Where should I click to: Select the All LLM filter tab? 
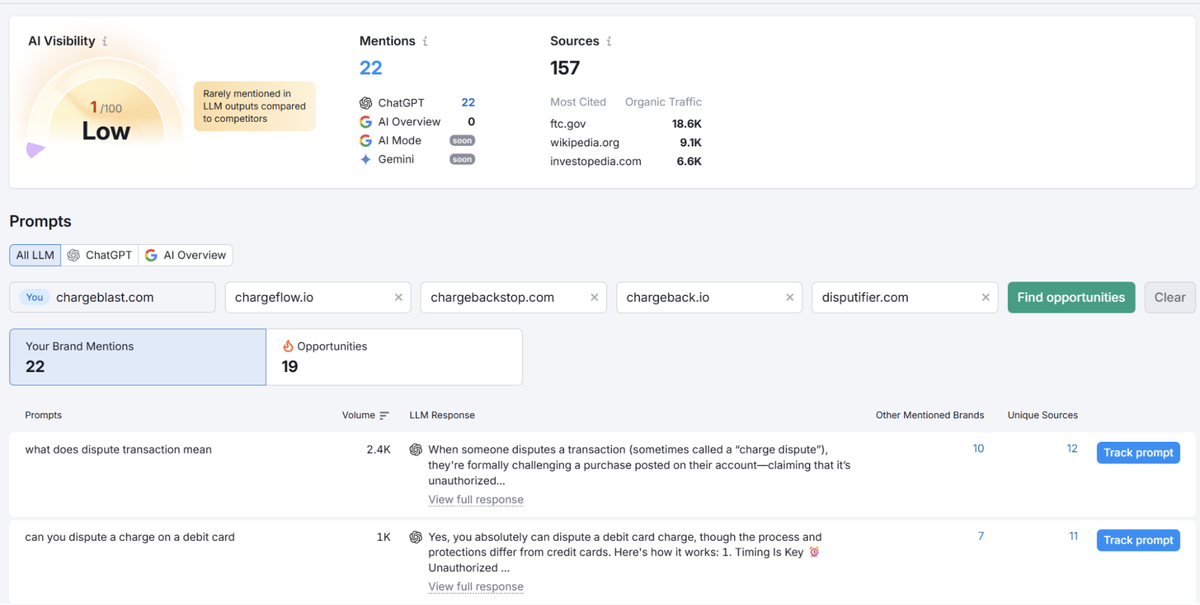[35, 255]
